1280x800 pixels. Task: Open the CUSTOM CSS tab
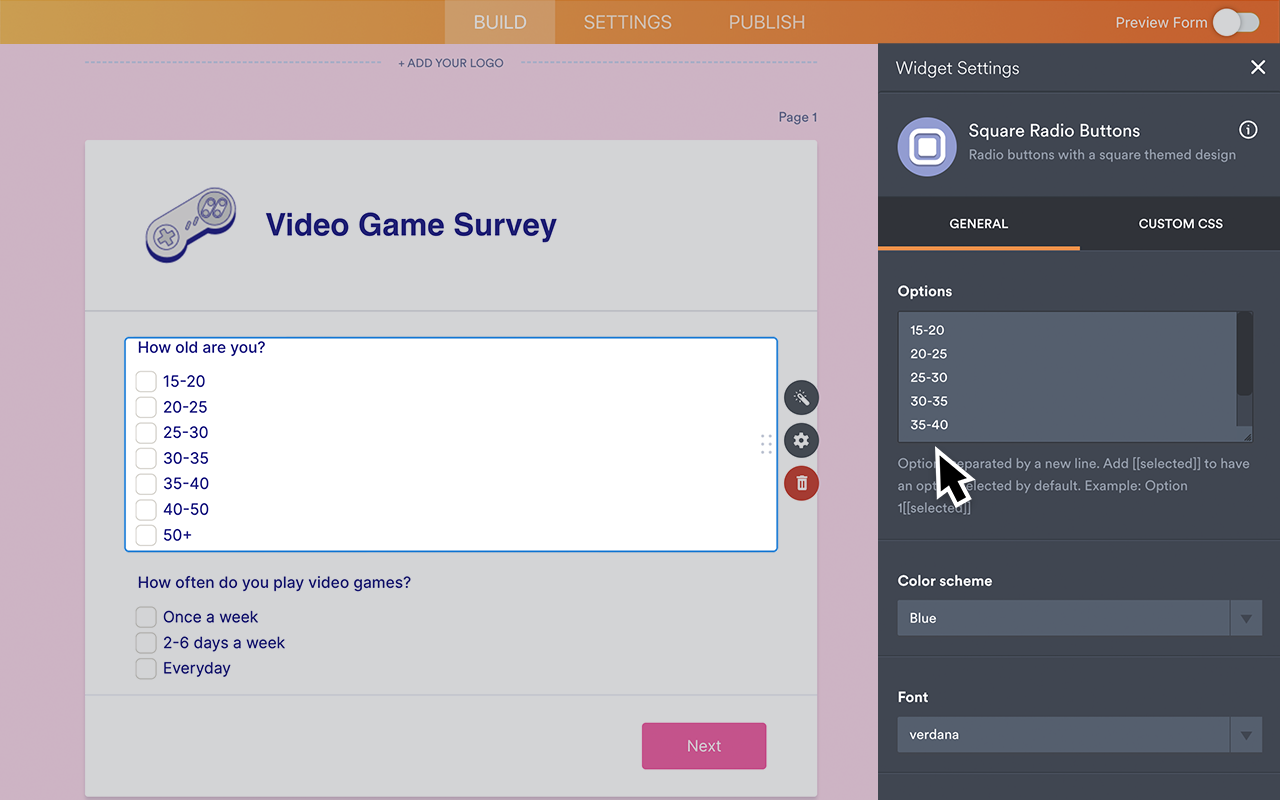[1180, 223]
